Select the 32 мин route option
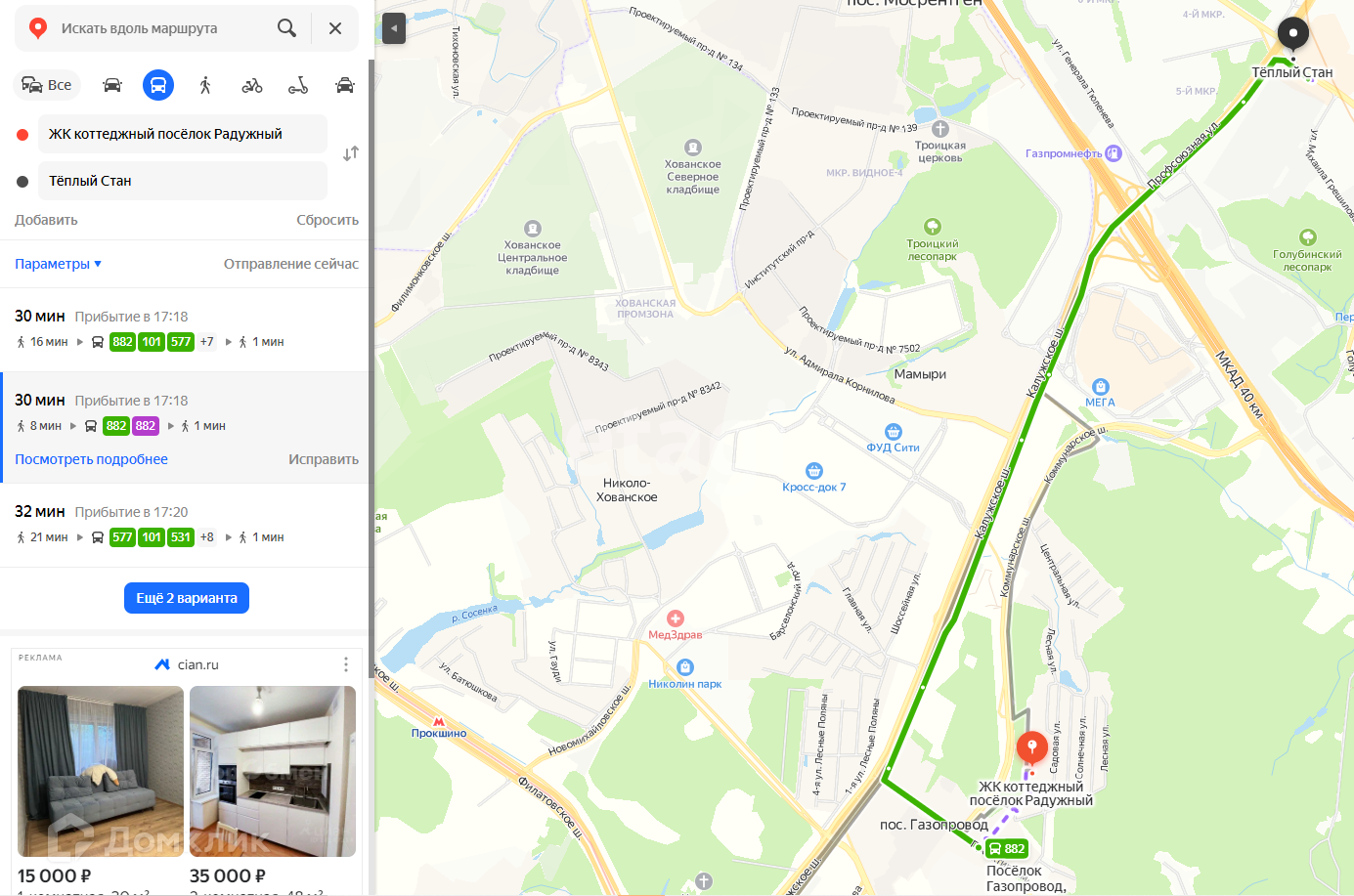The height and width of the screenshot is (896, 1354). (185, 525)
